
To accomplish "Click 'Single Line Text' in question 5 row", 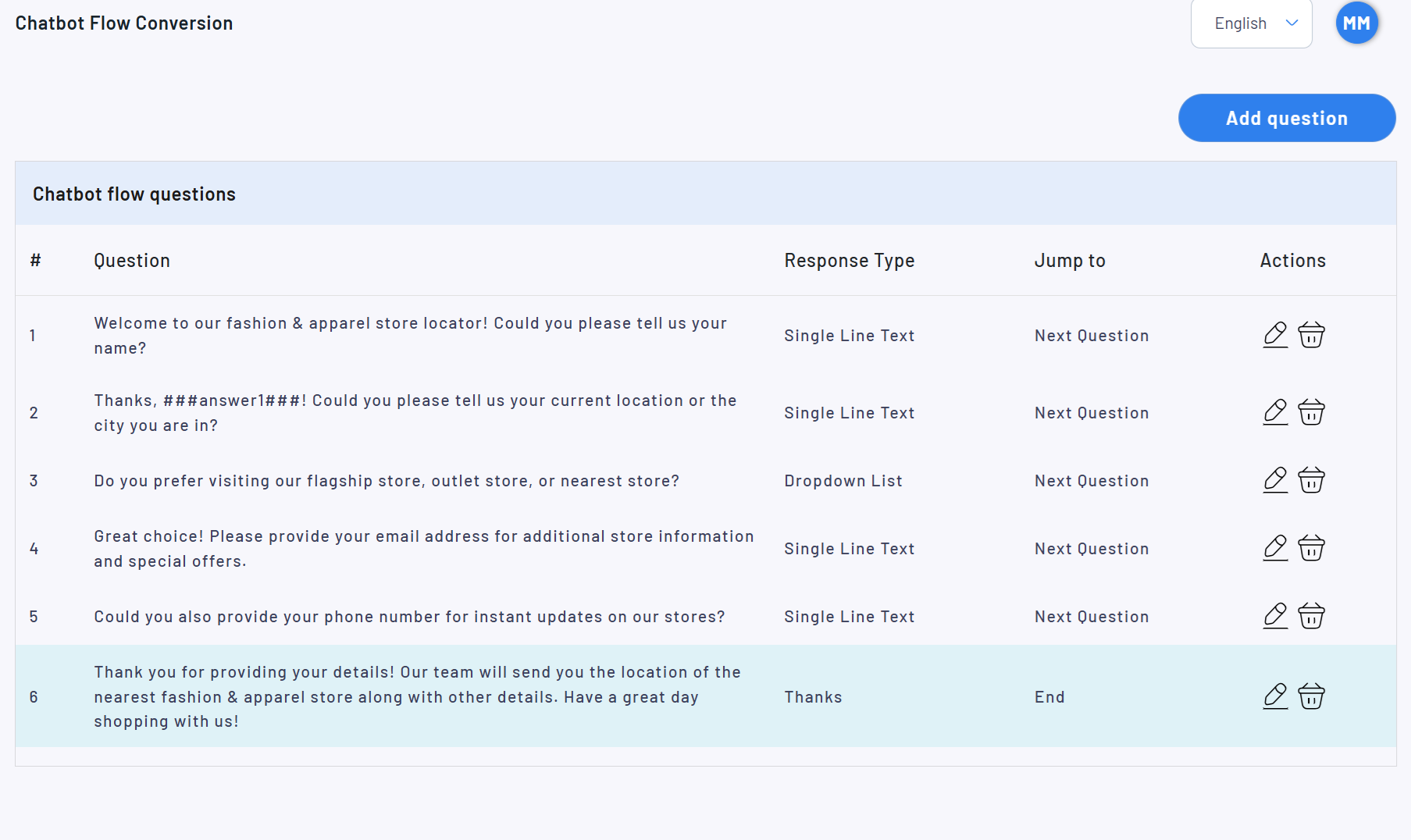I will pos(850,617).
